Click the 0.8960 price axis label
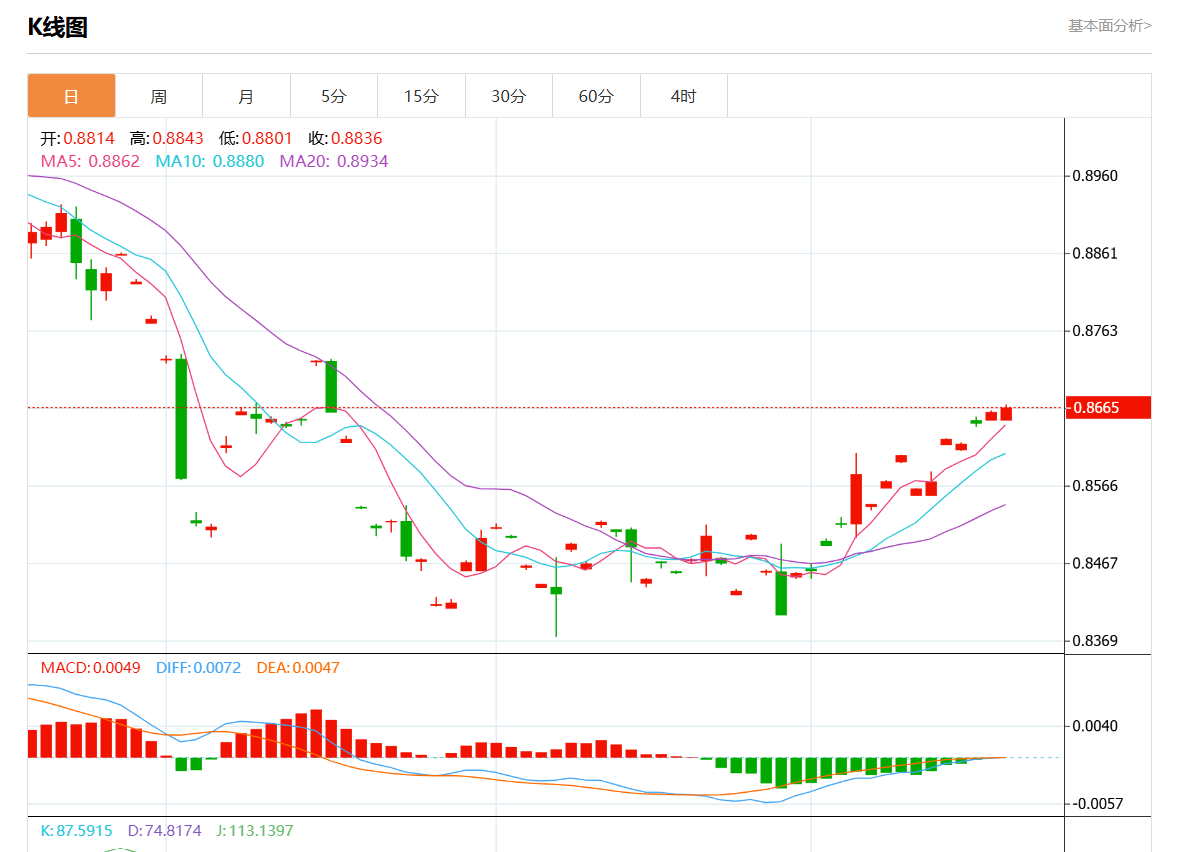Viewport: 1183px width, 852px height. [x=1095, y=176]
